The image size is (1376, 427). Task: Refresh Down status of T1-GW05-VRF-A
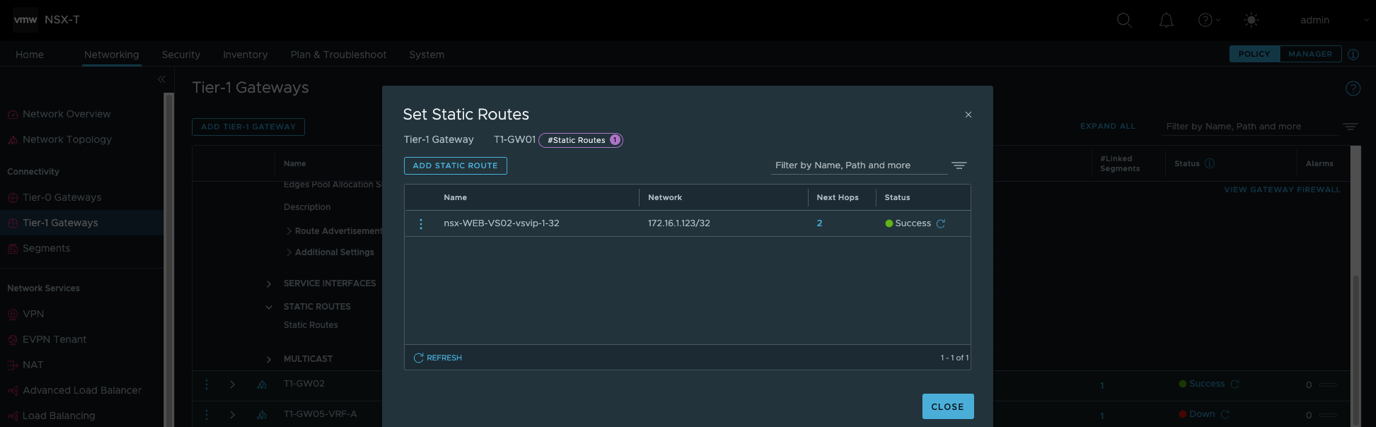(x=1225, y=414)
